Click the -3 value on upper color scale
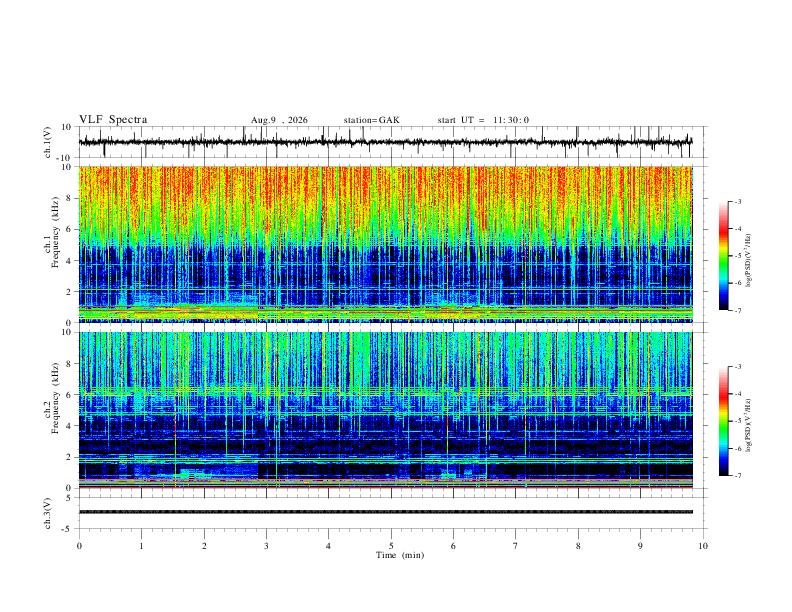The height and width of the screenshot is (612, 792). (737, 201)
